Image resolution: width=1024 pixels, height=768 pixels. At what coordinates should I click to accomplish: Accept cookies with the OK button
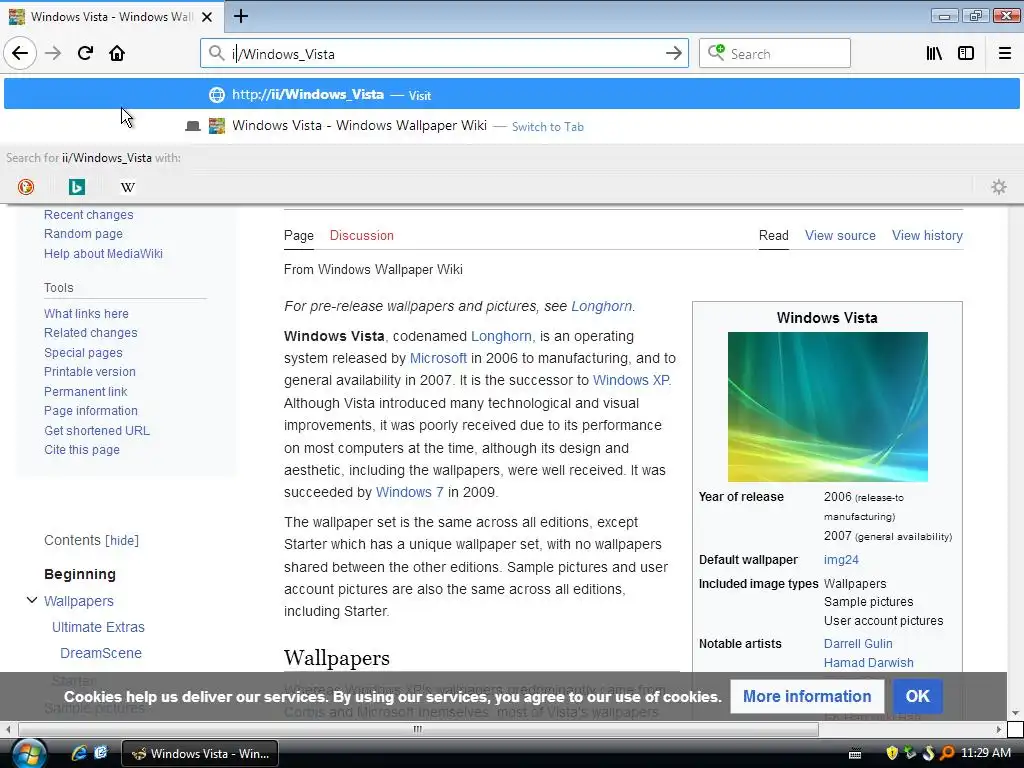point(918,696)
